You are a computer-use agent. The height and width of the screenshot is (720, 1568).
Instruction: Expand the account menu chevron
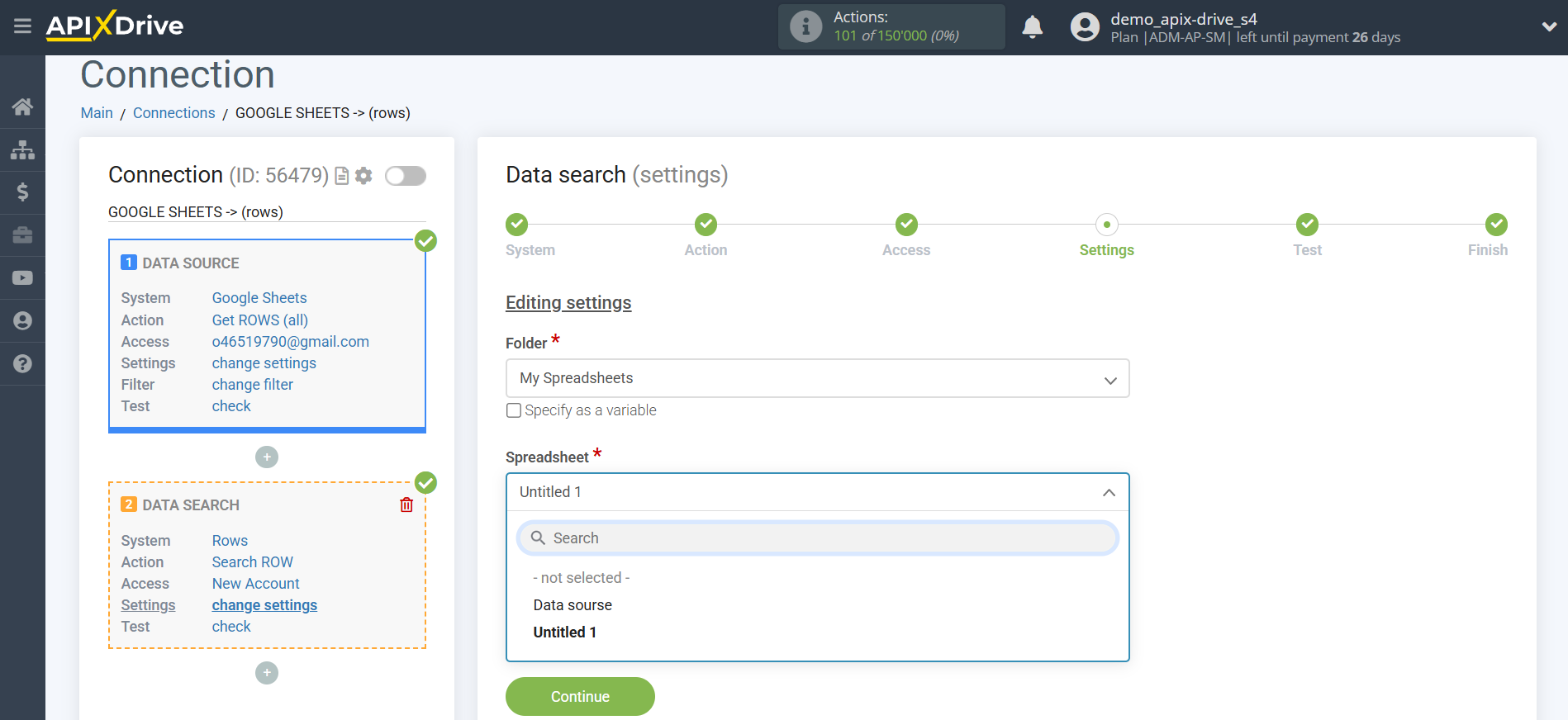pyautogui.click(x=1549, y=26)
